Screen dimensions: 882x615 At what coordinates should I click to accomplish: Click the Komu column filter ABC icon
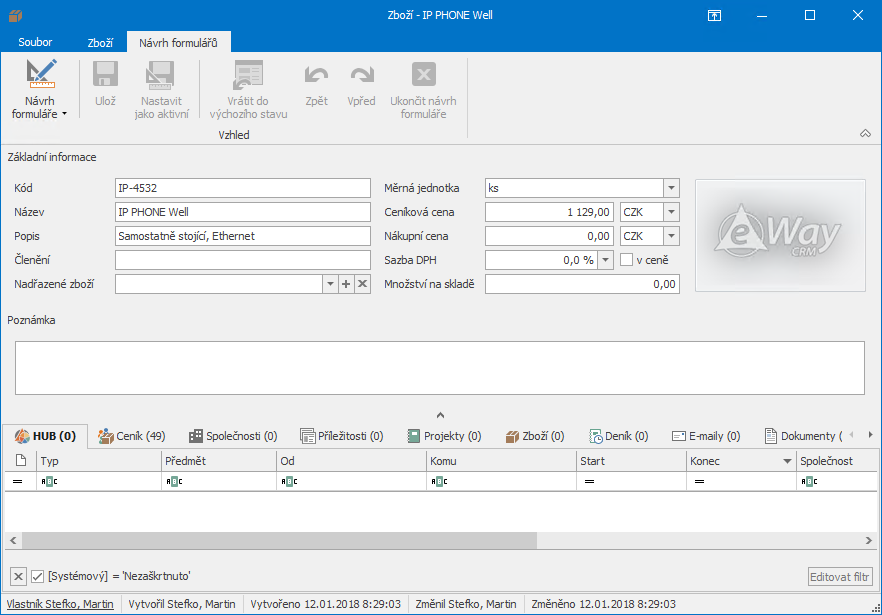439,482
